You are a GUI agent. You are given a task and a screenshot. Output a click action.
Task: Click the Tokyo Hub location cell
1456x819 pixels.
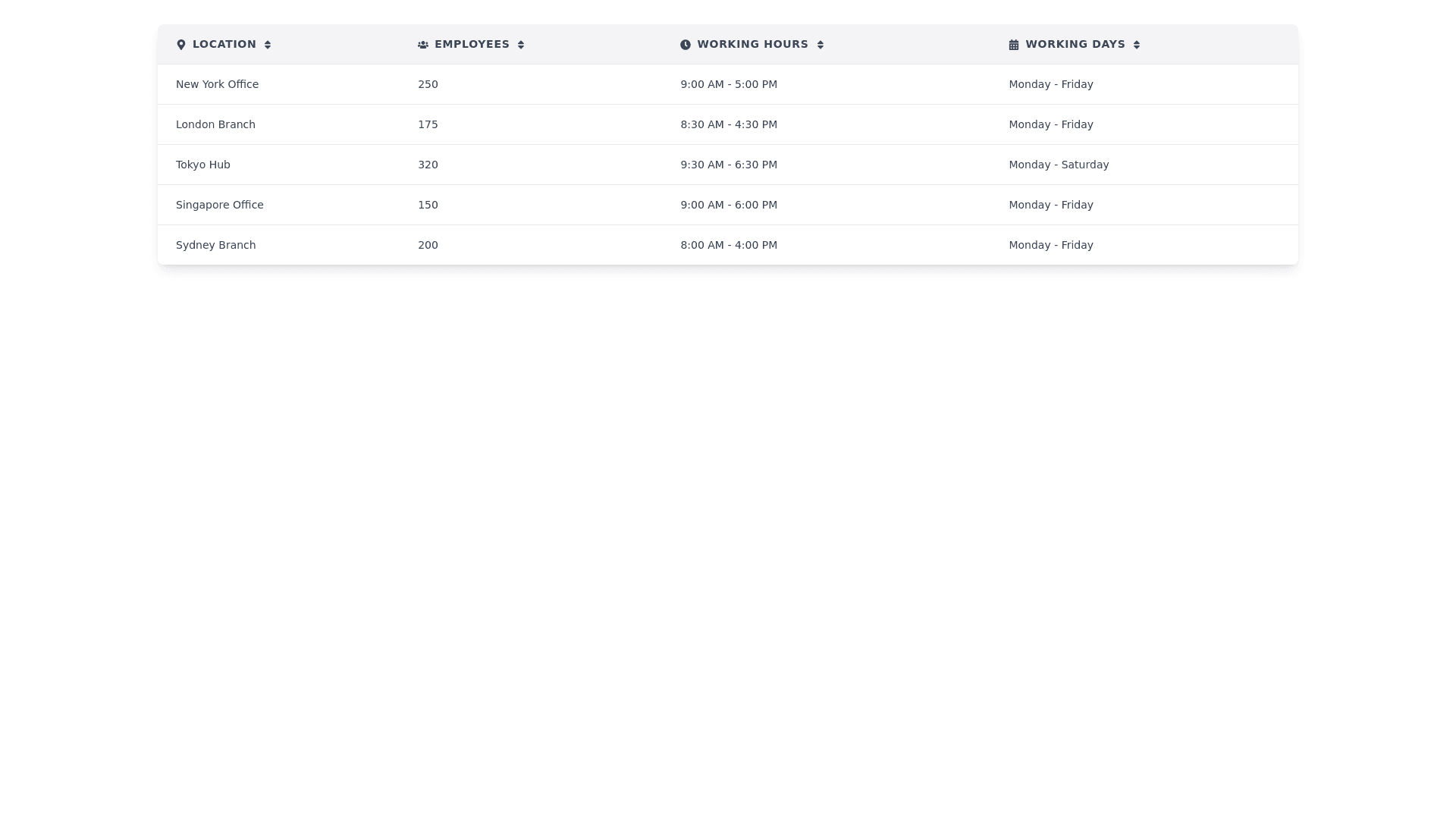(203, 165)
